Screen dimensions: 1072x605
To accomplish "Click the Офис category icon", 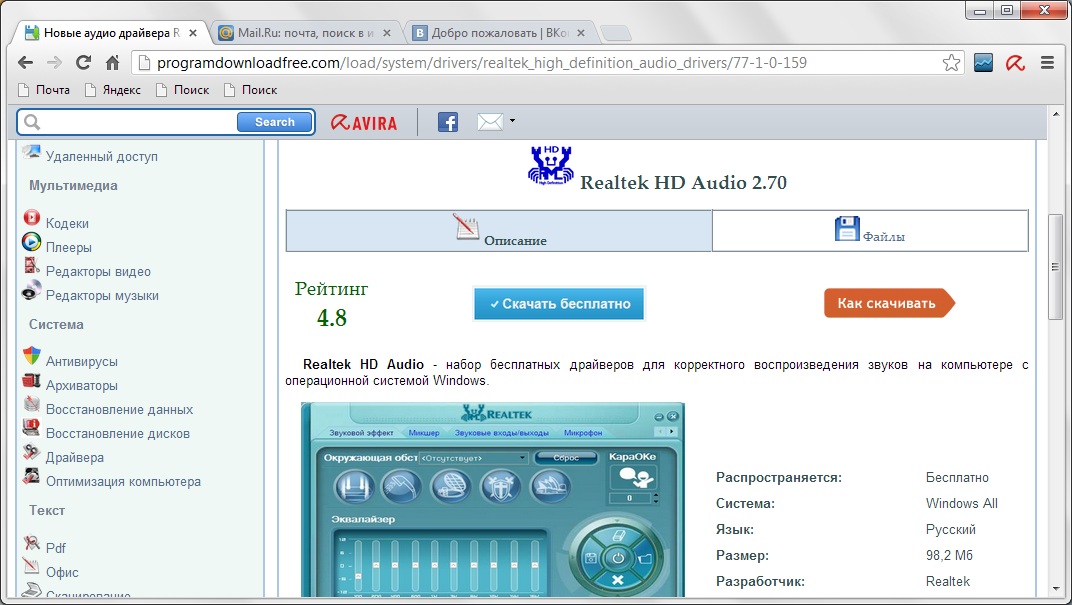I will 31,567.
